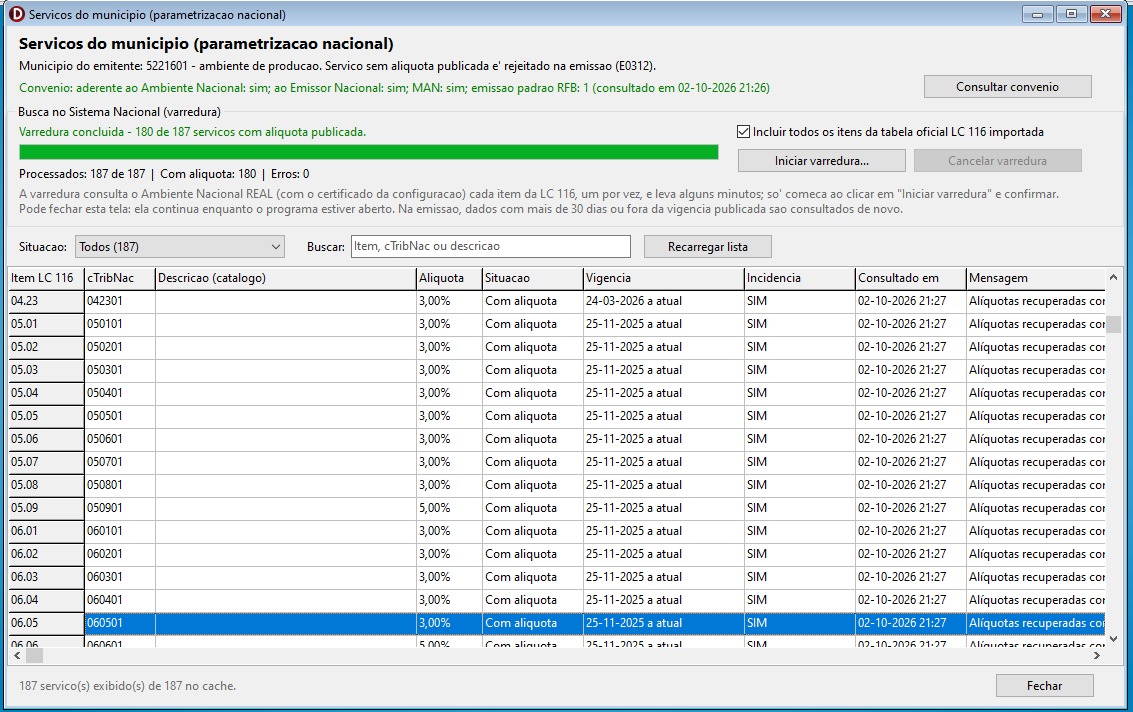
Task: Minimize the Servicos do municipio window
Action: coord(1037,14)
